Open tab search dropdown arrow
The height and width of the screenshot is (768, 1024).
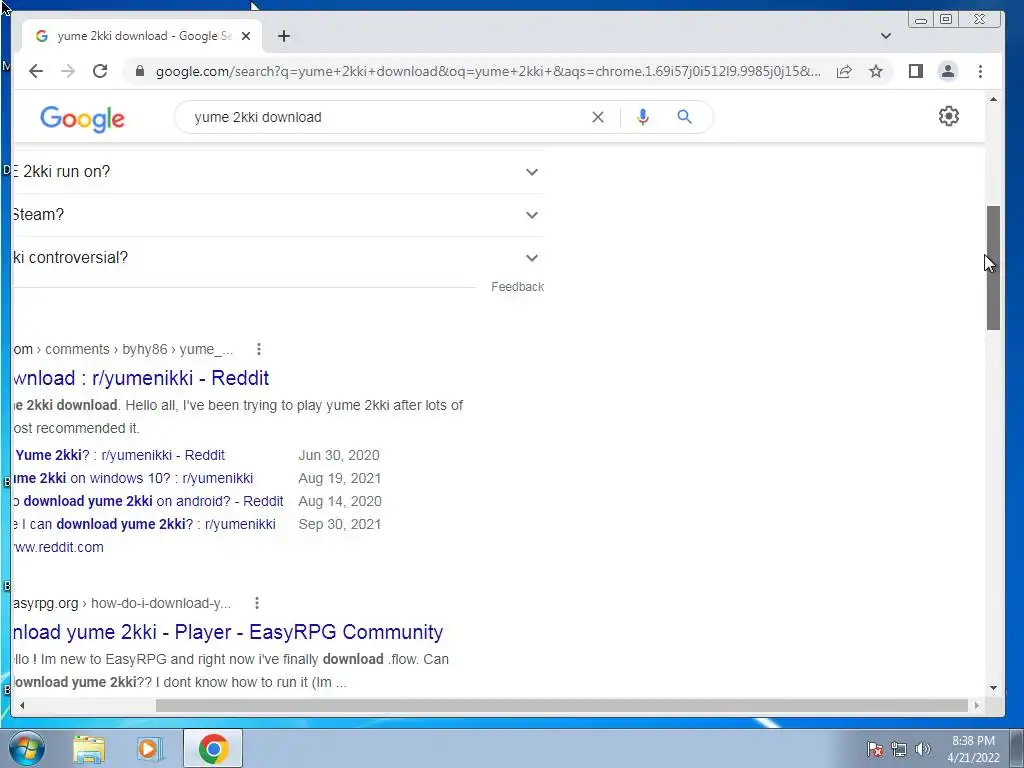pos(886,36)
